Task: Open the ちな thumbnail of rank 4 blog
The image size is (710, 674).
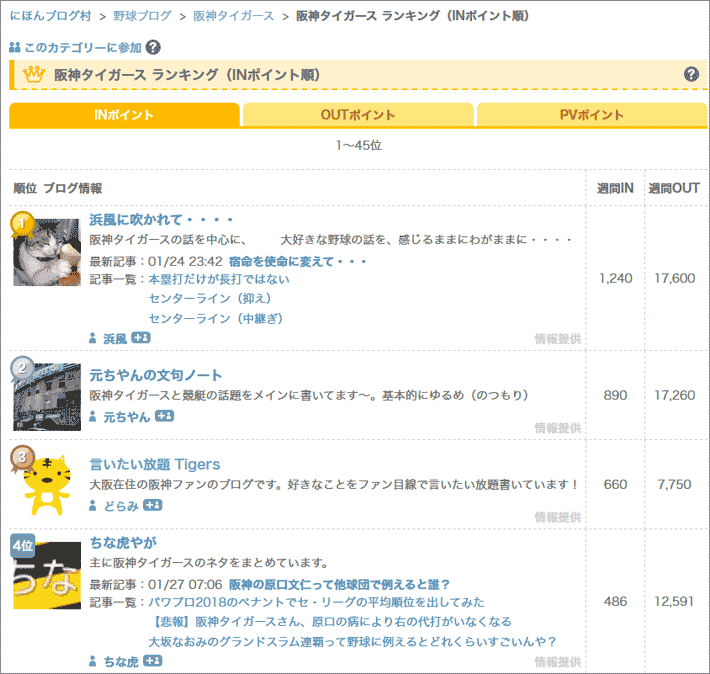Action: 47,575
